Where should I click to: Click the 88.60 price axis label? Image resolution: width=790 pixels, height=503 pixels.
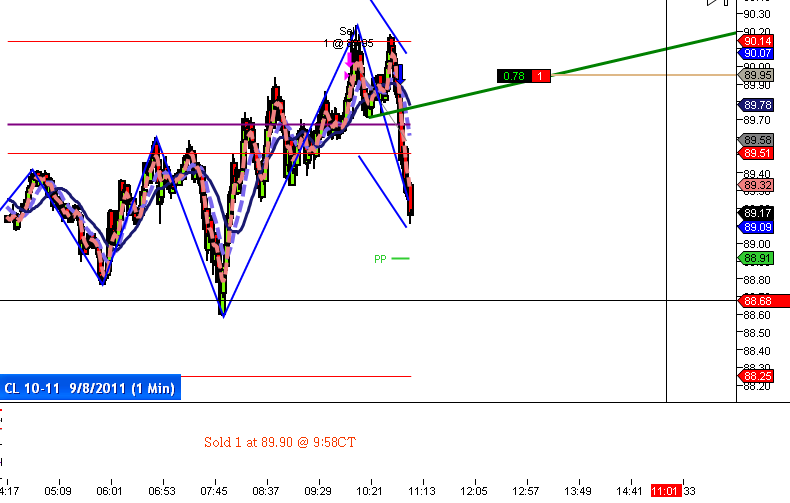(757, 316)
